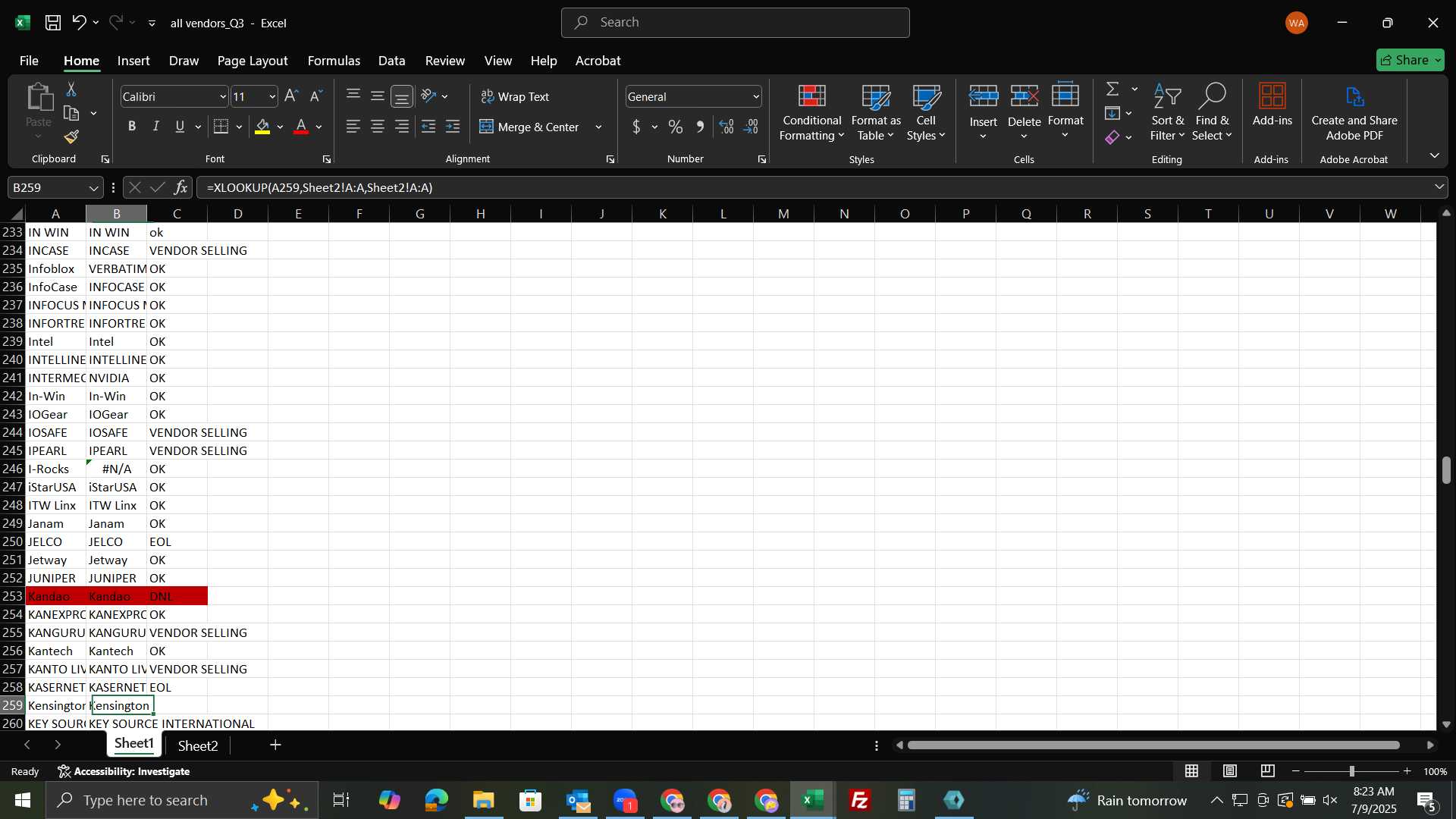
Task: Click the Format Painter brush icon
Action: click(71, 137)
